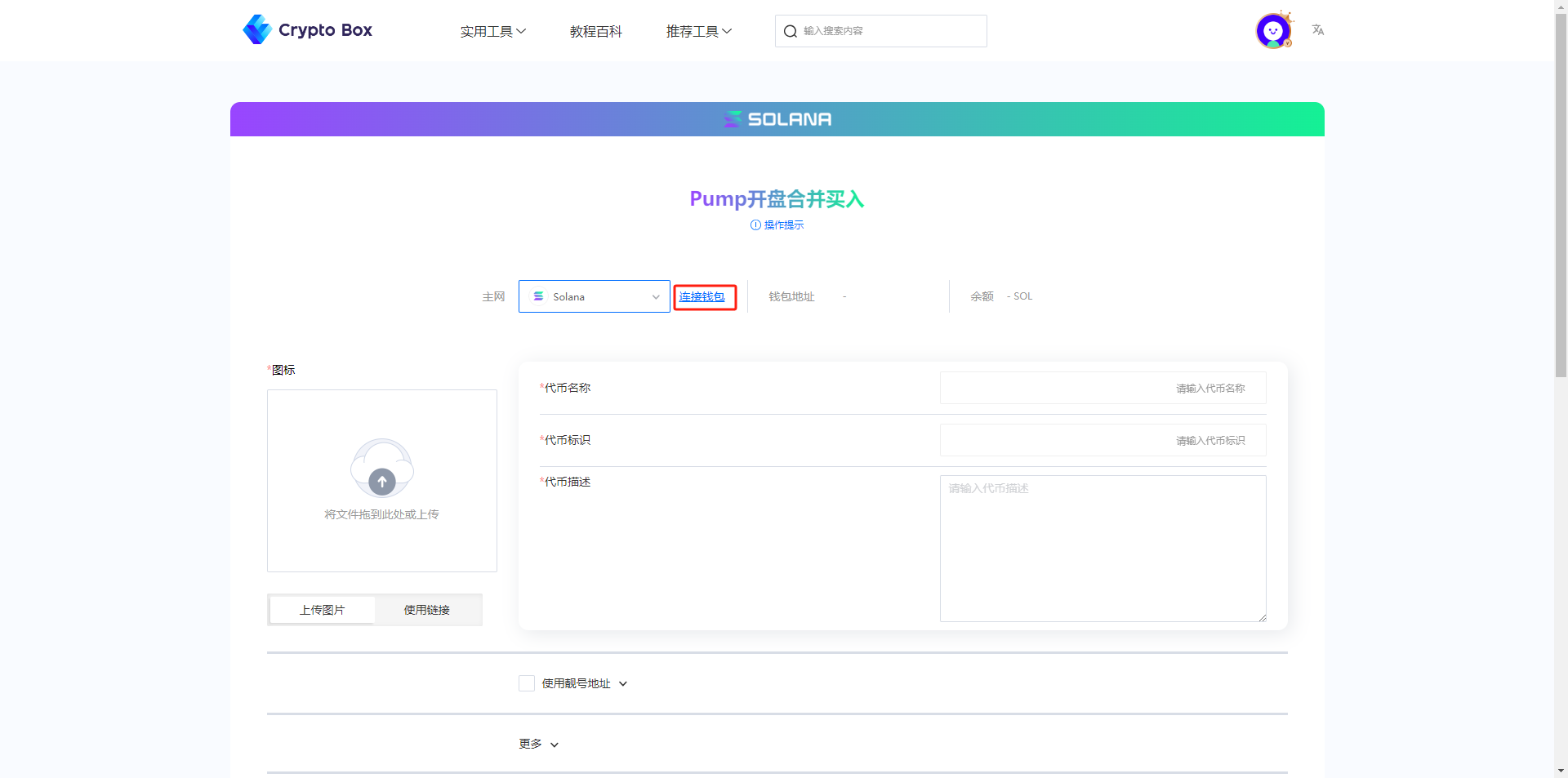Expand the 更多 section
Screen dimensions: 1568x778
pos(539,744)
